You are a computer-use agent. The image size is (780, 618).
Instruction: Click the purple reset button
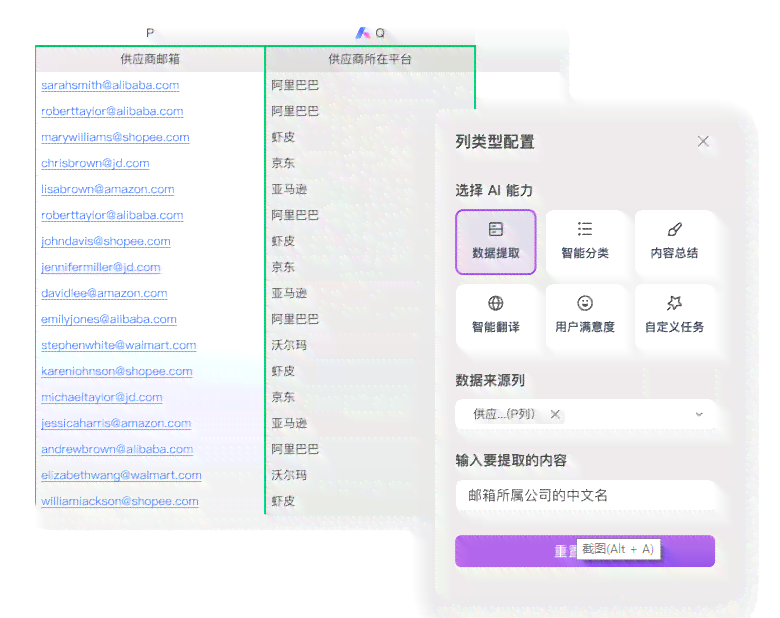(585, 551)
